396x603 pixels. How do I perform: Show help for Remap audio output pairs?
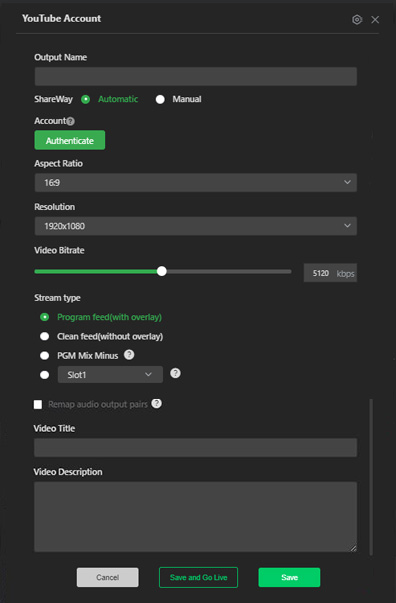point(156,403)
